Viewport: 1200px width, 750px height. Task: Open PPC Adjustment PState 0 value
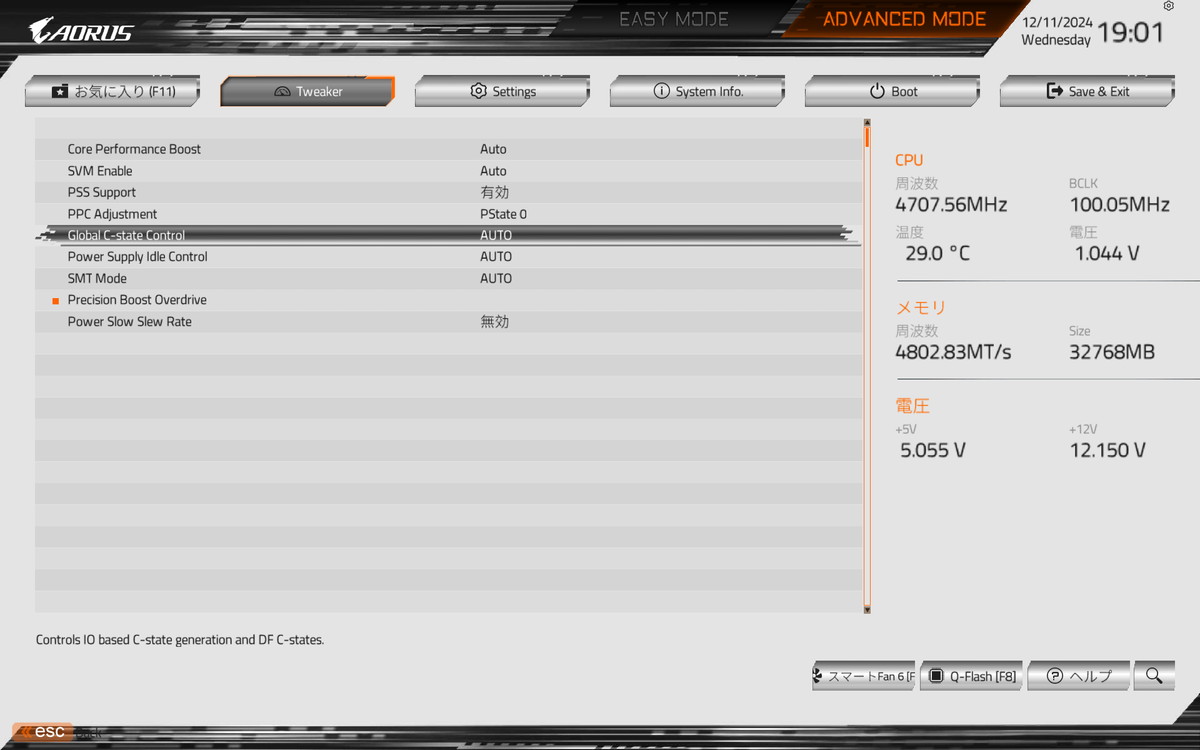pyautogui.click(x=503, y=214)
